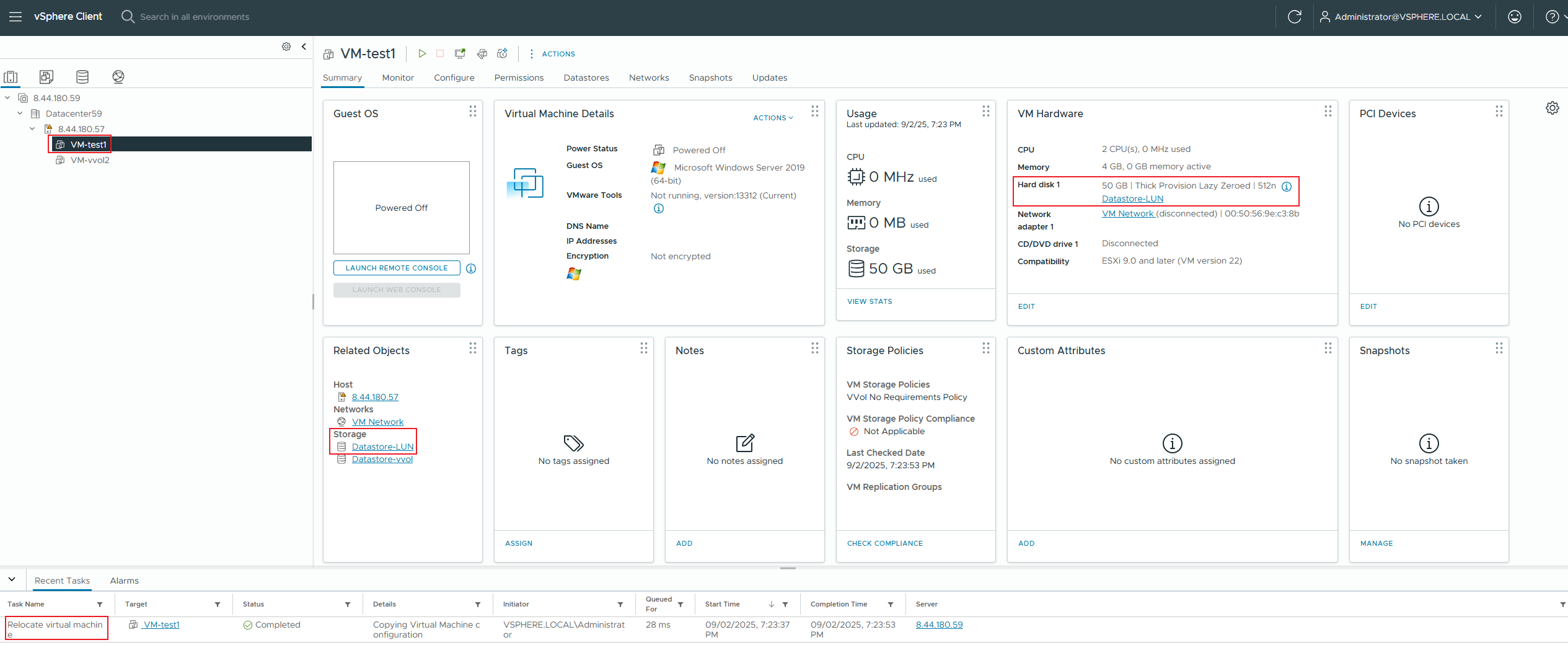Image resolution: width=1568 pixels, height=645 pixels.
Task: Open the Monitor tab
Action: 398,78
